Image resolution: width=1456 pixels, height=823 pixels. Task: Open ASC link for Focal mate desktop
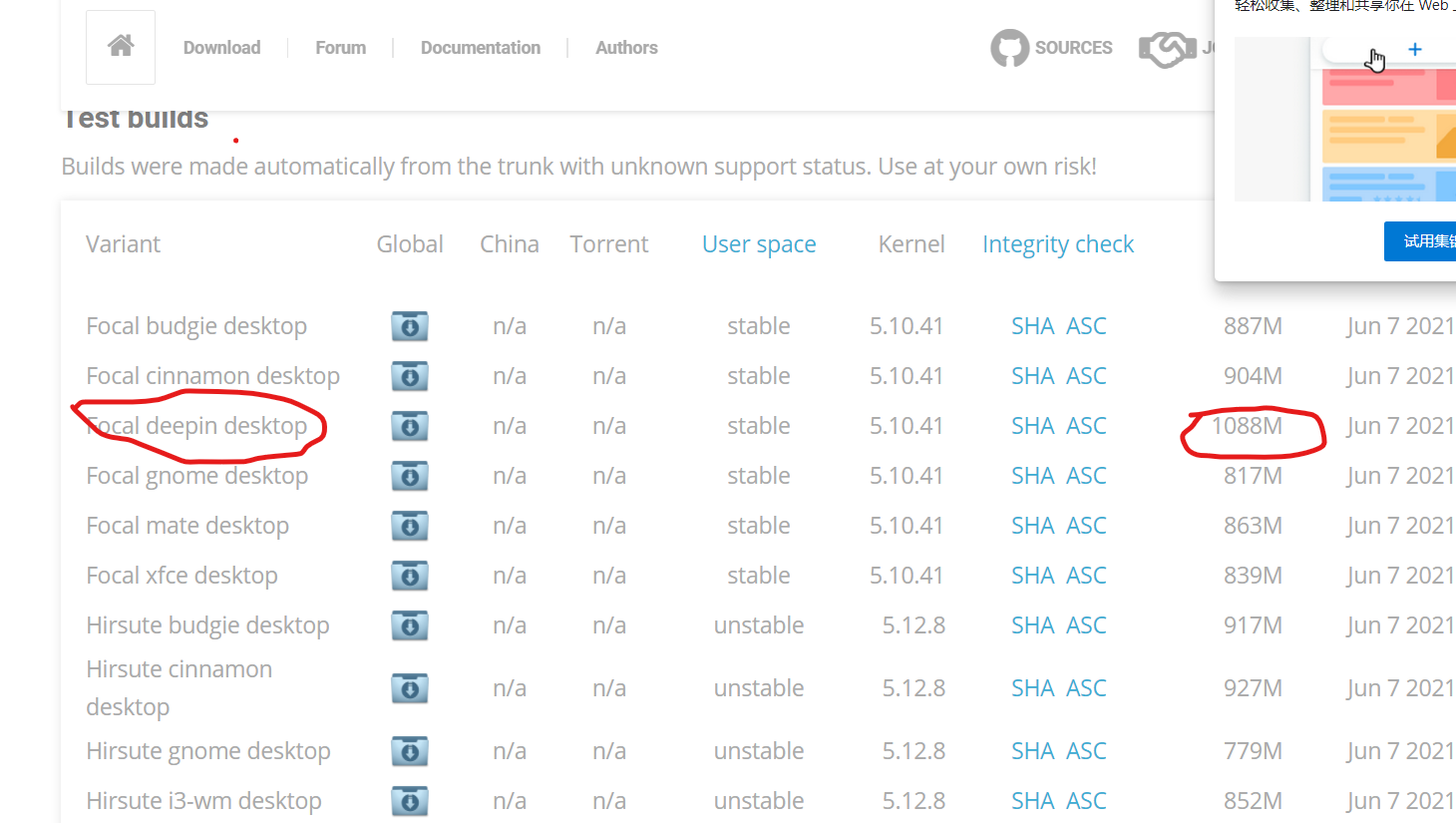point(1086,526)
